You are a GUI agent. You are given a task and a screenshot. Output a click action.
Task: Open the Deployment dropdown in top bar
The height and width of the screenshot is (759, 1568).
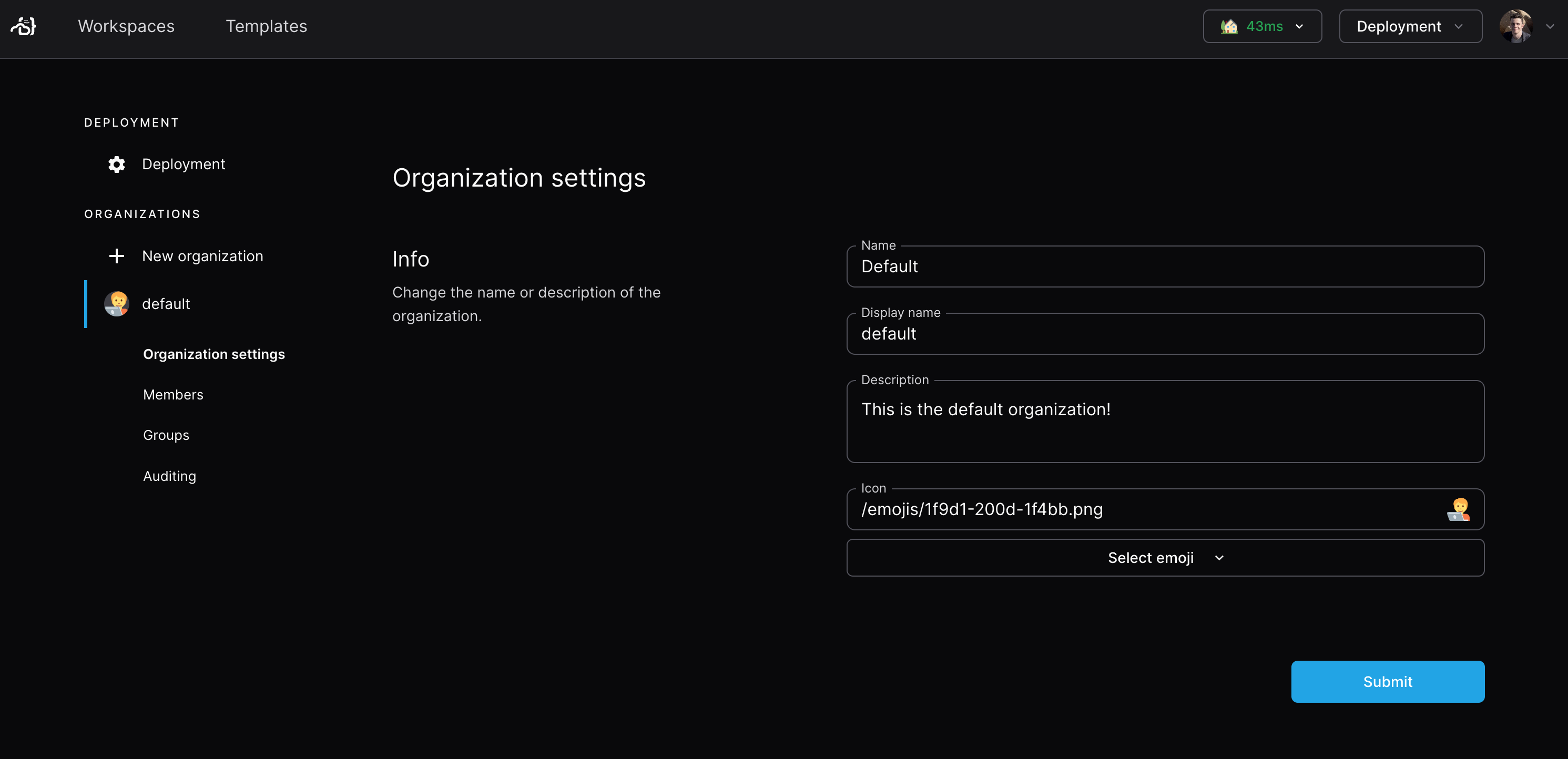click(1410, 27)
